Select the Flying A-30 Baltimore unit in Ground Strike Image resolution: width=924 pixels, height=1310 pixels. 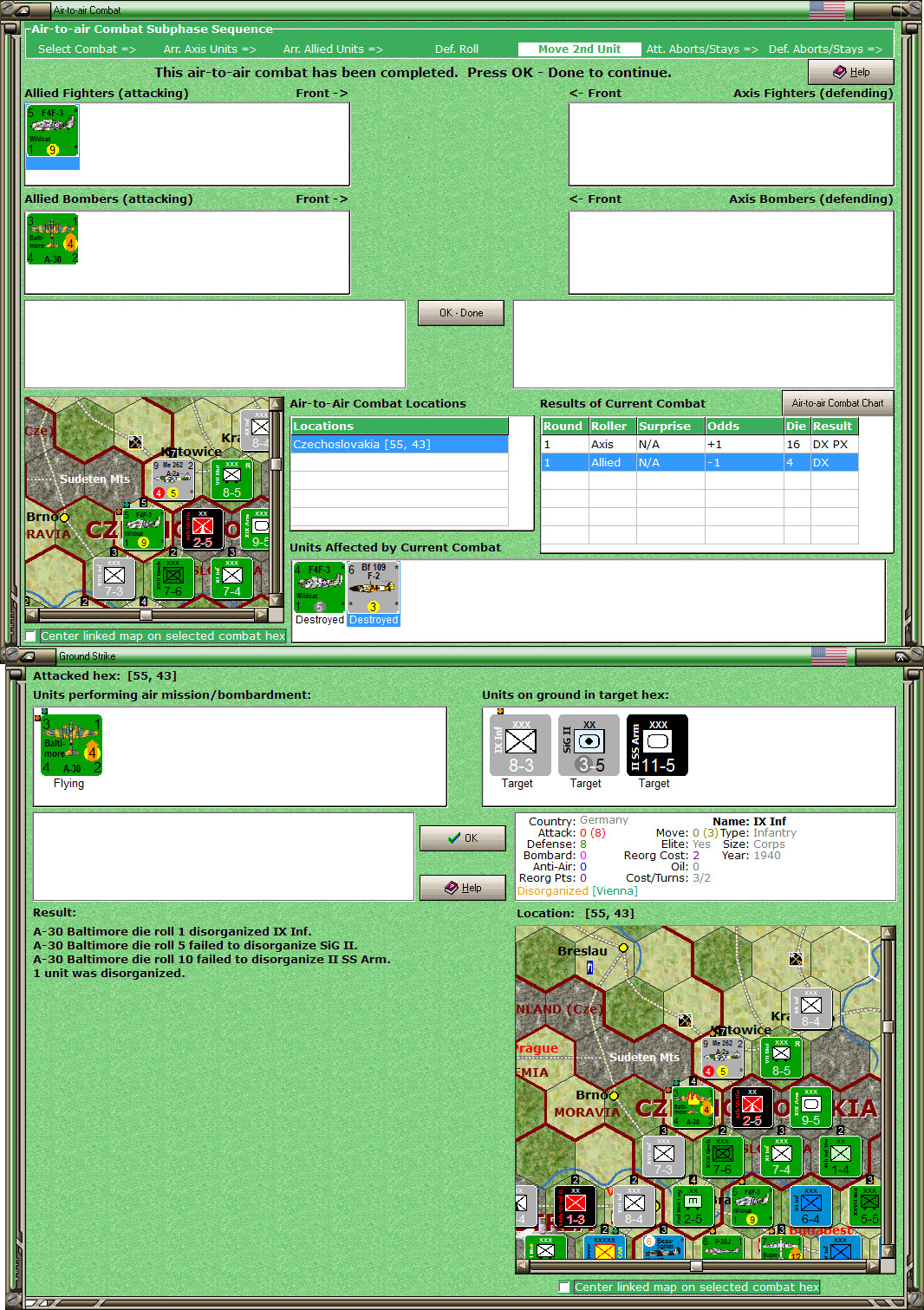tap(72, 746)
